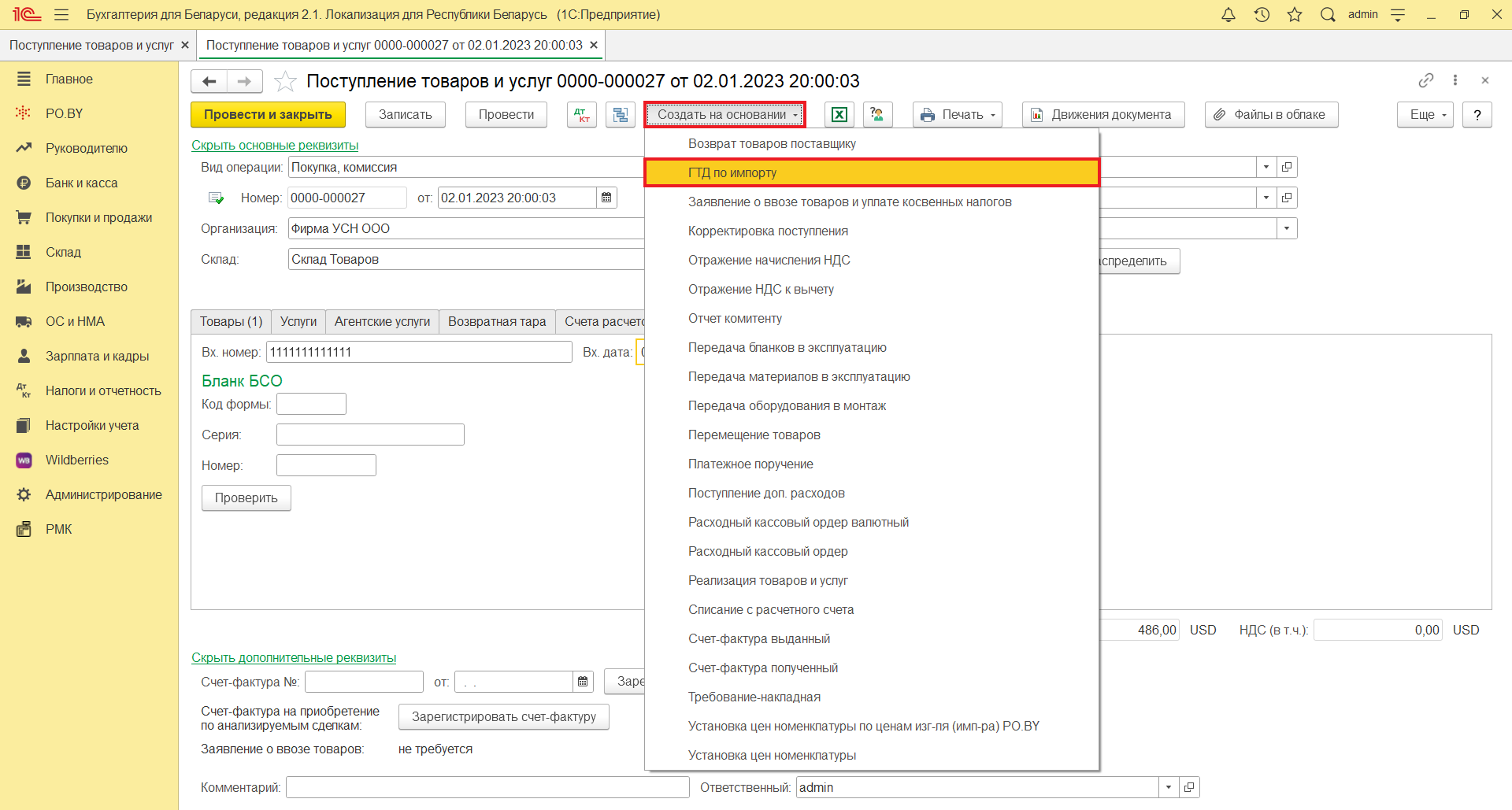The image size is (1512, 810).
Task: Click the Дт/Кт postings icon
Action: click(582, 115)
